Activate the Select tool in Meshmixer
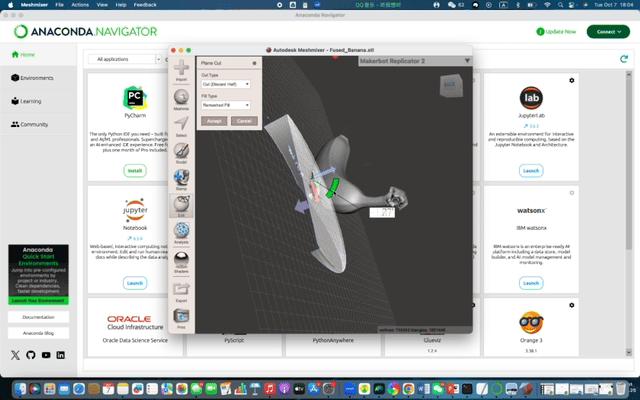Screen dimensions: 640x400 pyautogui.click(x=181, y=126)
